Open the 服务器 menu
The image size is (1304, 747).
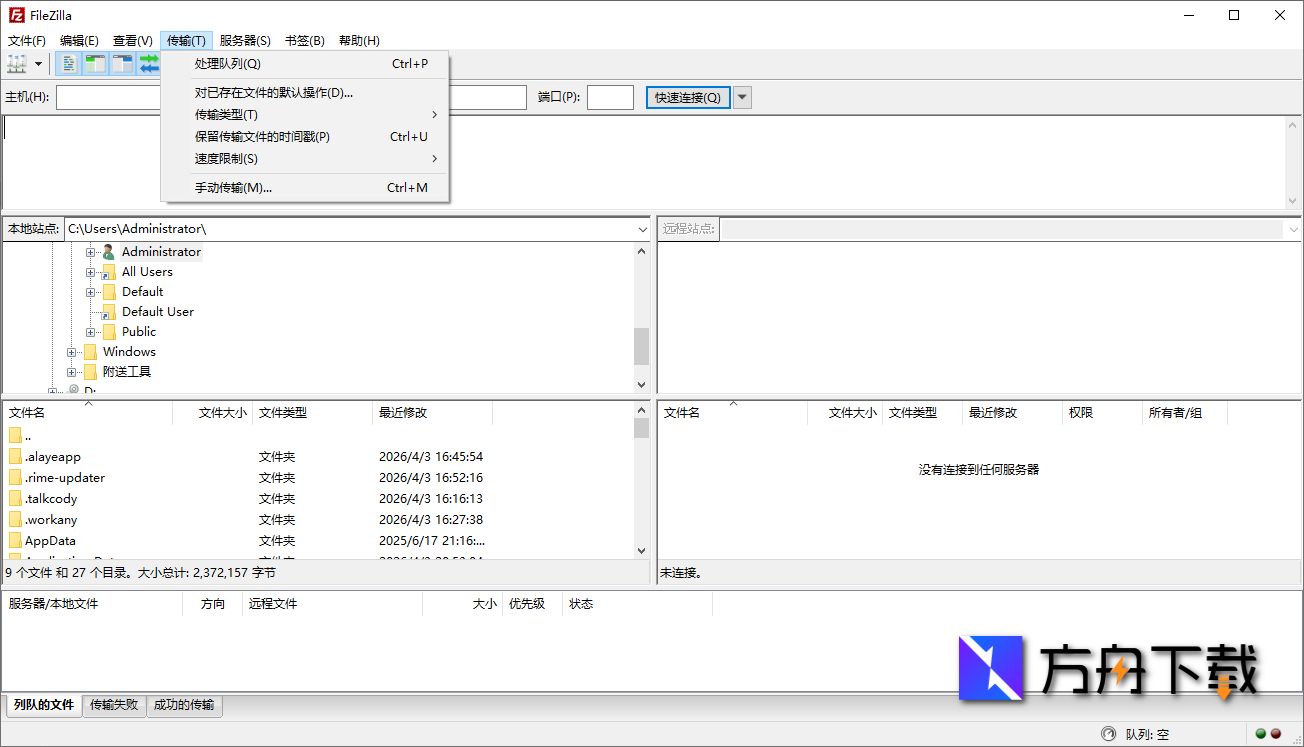tap(245, 40)
